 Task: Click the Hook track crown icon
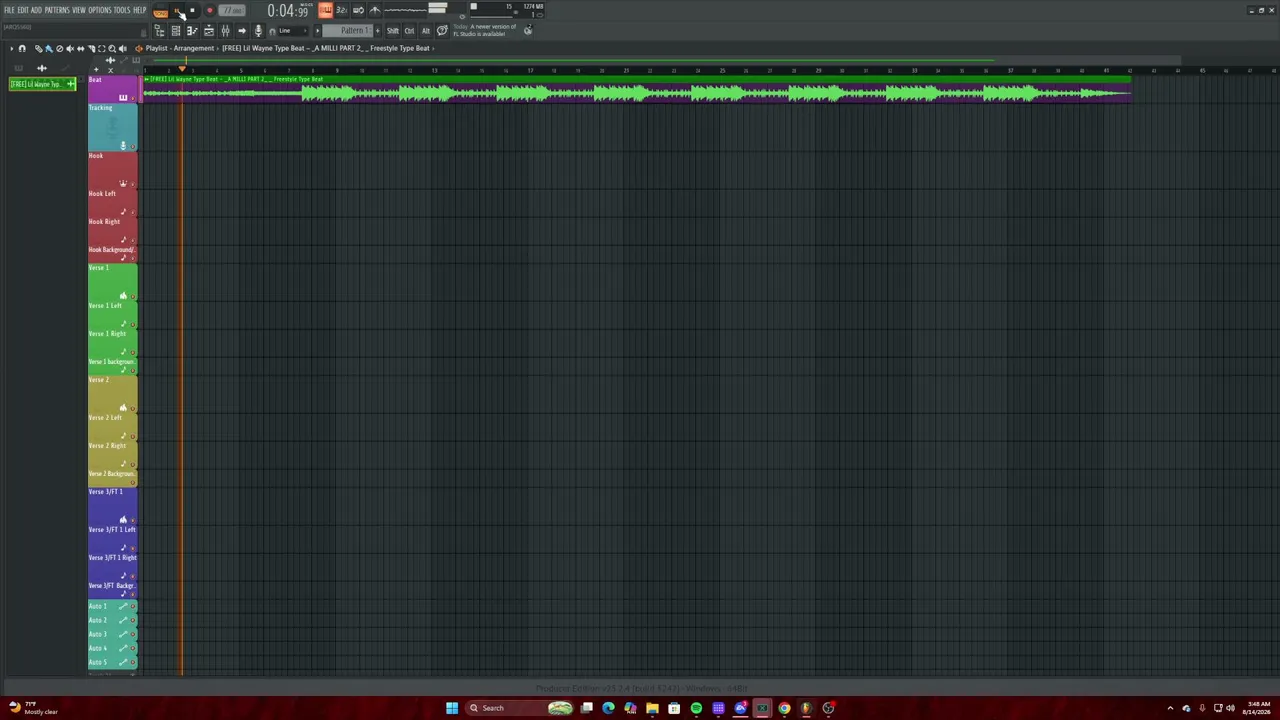pos(123,183)
